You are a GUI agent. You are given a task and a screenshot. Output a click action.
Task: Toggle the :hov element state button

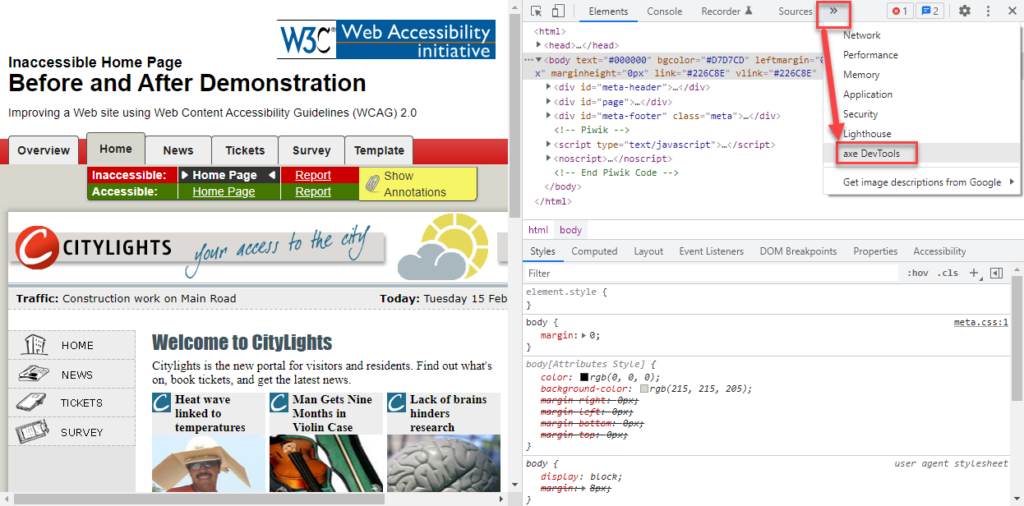click(917, 273)
